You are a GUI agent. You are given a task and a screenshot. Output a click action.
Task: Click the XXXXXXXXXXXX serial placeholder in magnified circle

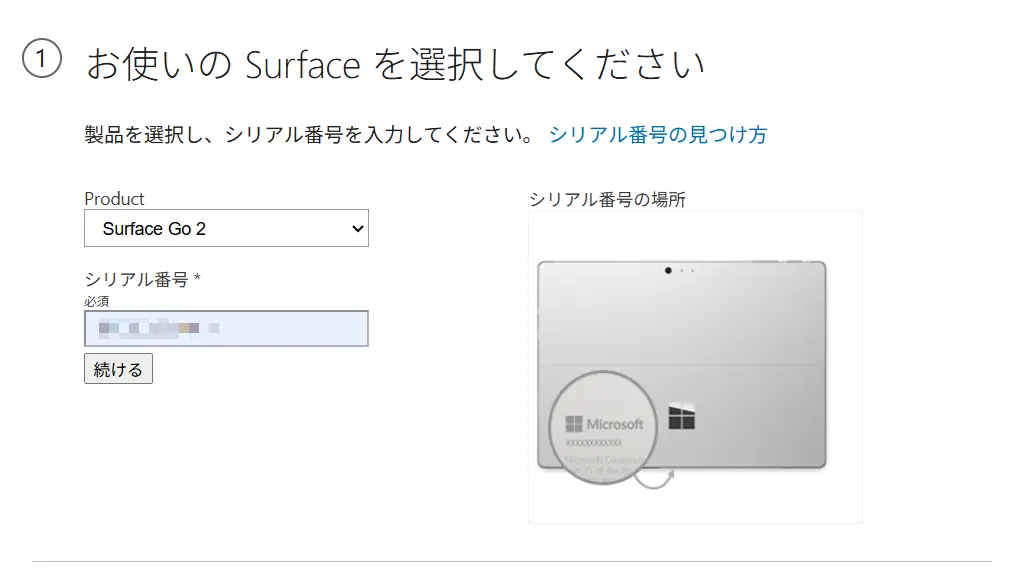coord(594,442)
